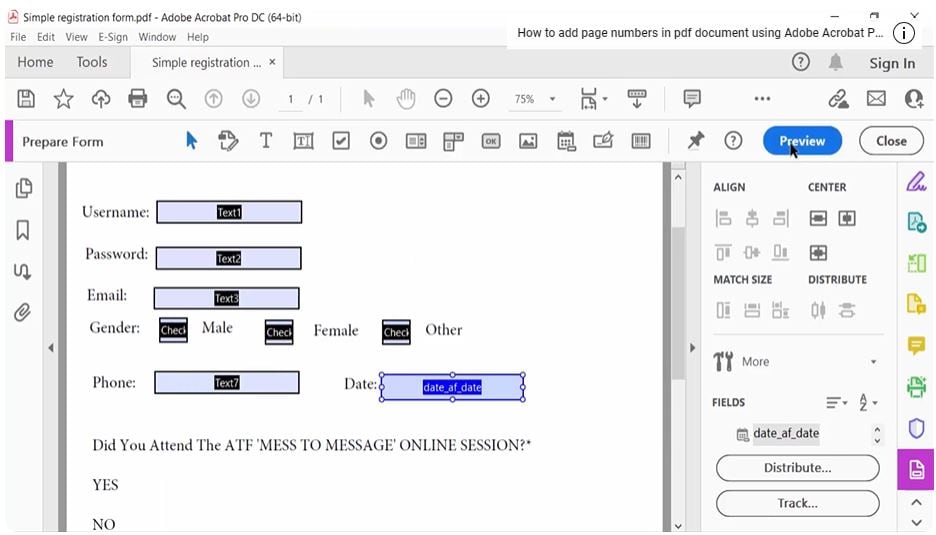Click the Sign In link
This screenshot has width=936, height=535.
892,63
